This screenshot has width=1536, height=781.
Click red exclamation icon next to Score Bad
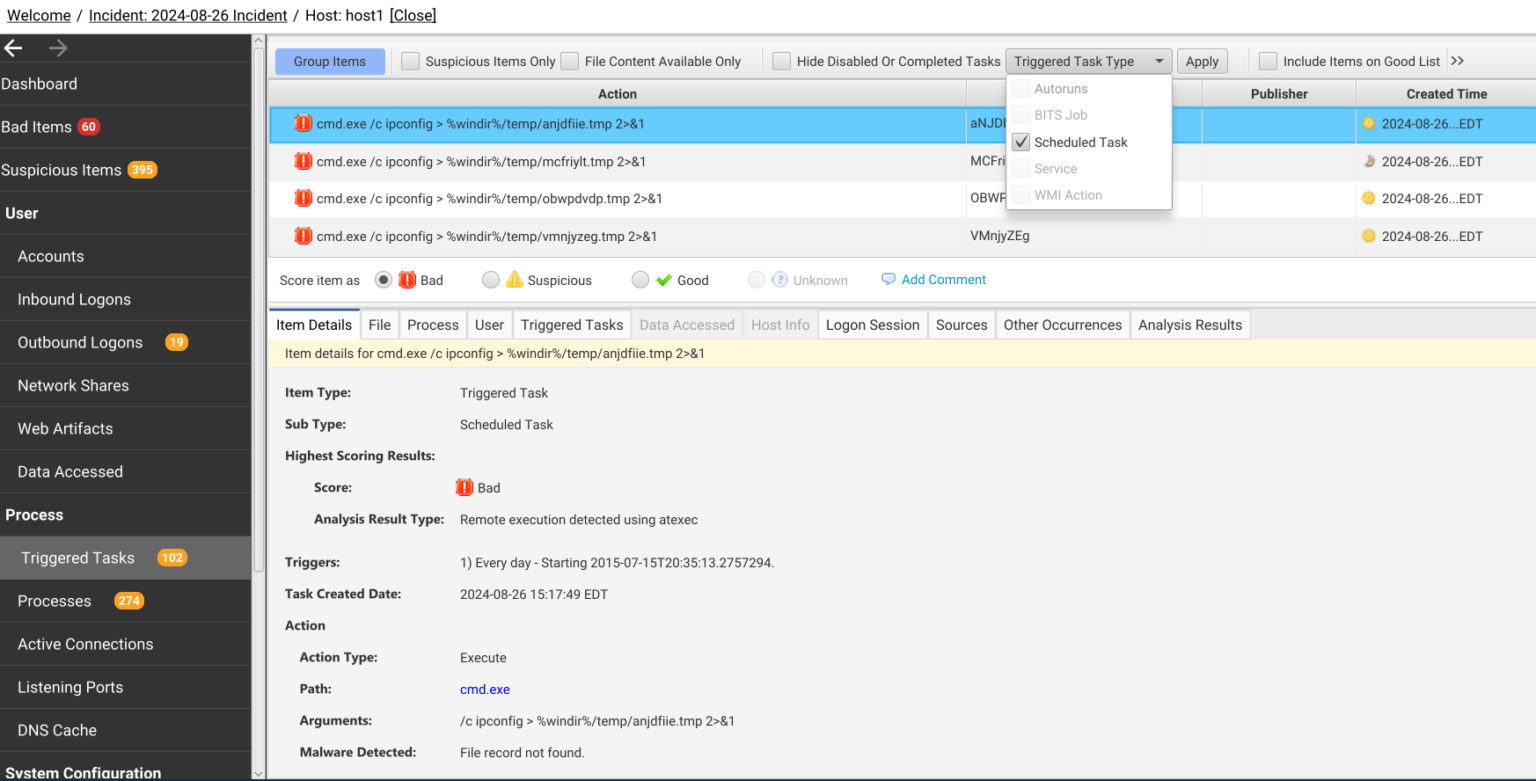point(464,487)
